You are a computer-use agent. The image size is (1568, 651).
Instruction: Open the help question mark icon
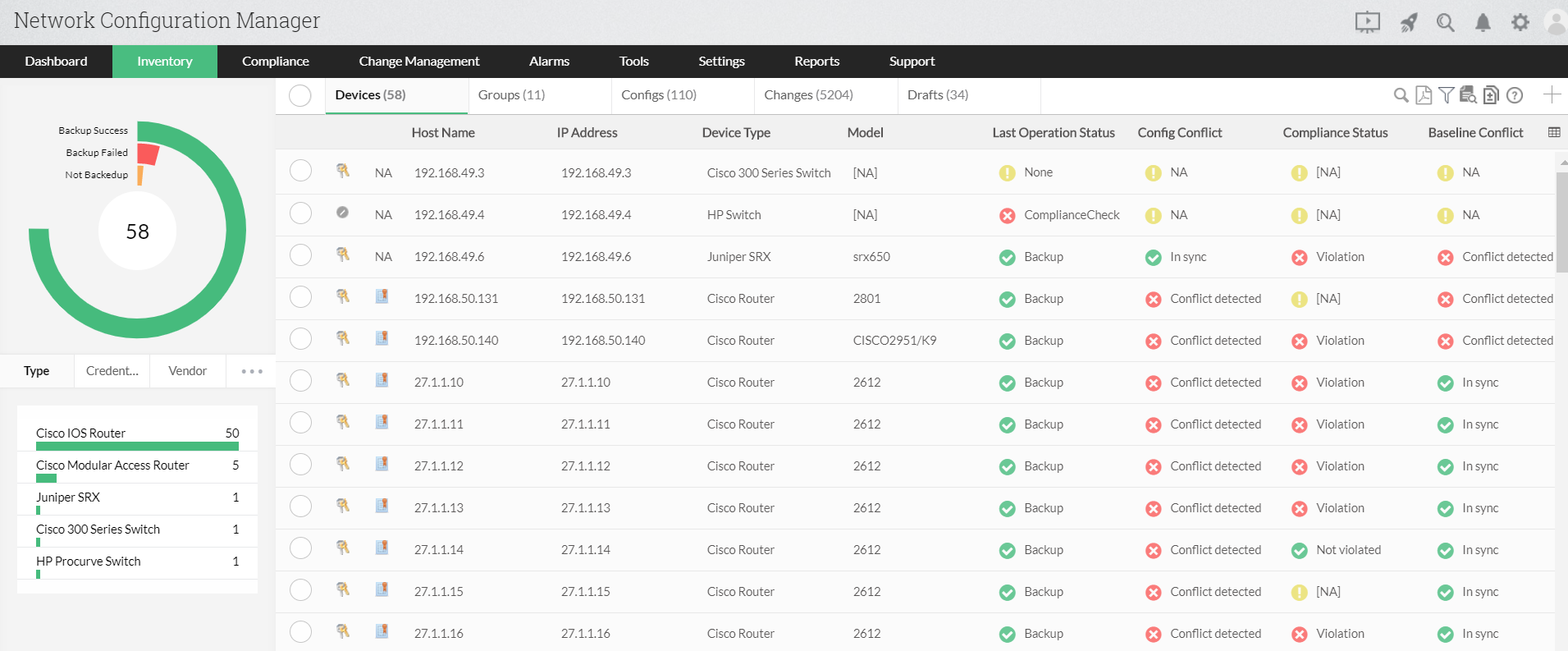coord(1515,95)
